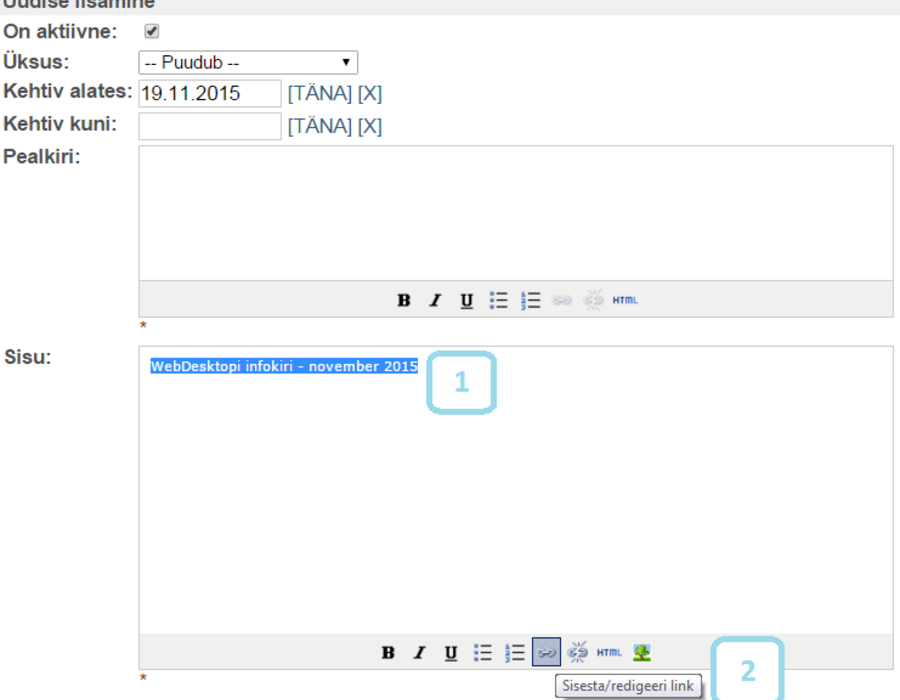Click the insert link icon in Pealkiri toolbar
The image size is (900, 700).
(562, 300)
